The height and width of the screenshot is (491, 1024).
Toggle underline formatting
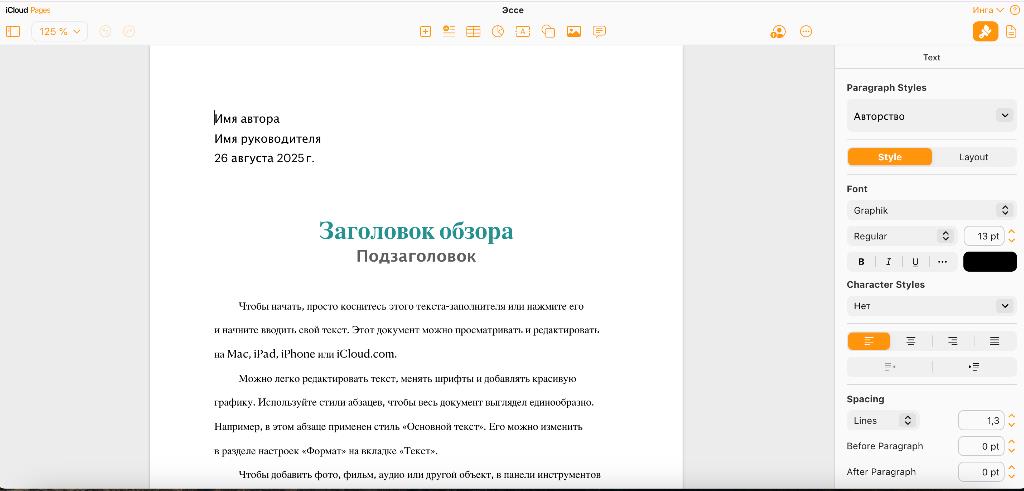916,262
